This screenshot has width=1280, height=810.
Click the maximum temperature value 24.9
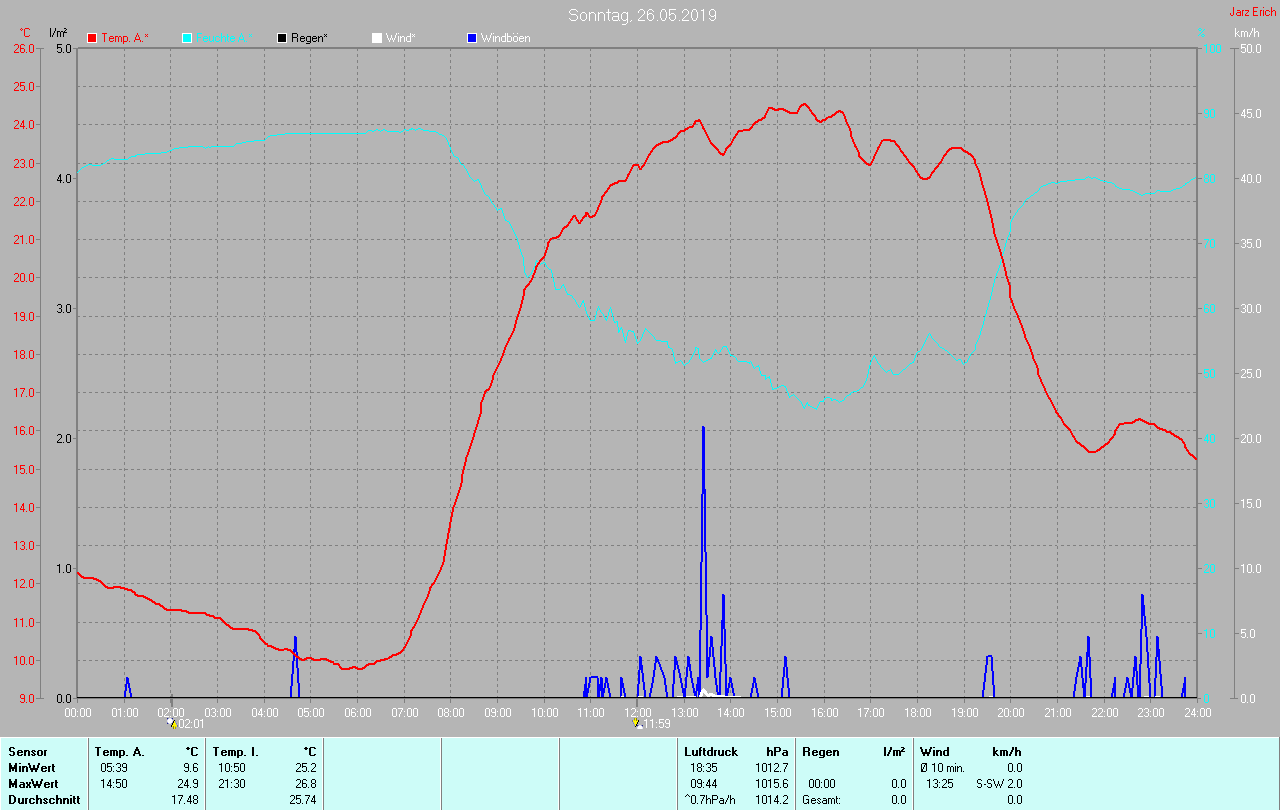click(x=187, y=784)
